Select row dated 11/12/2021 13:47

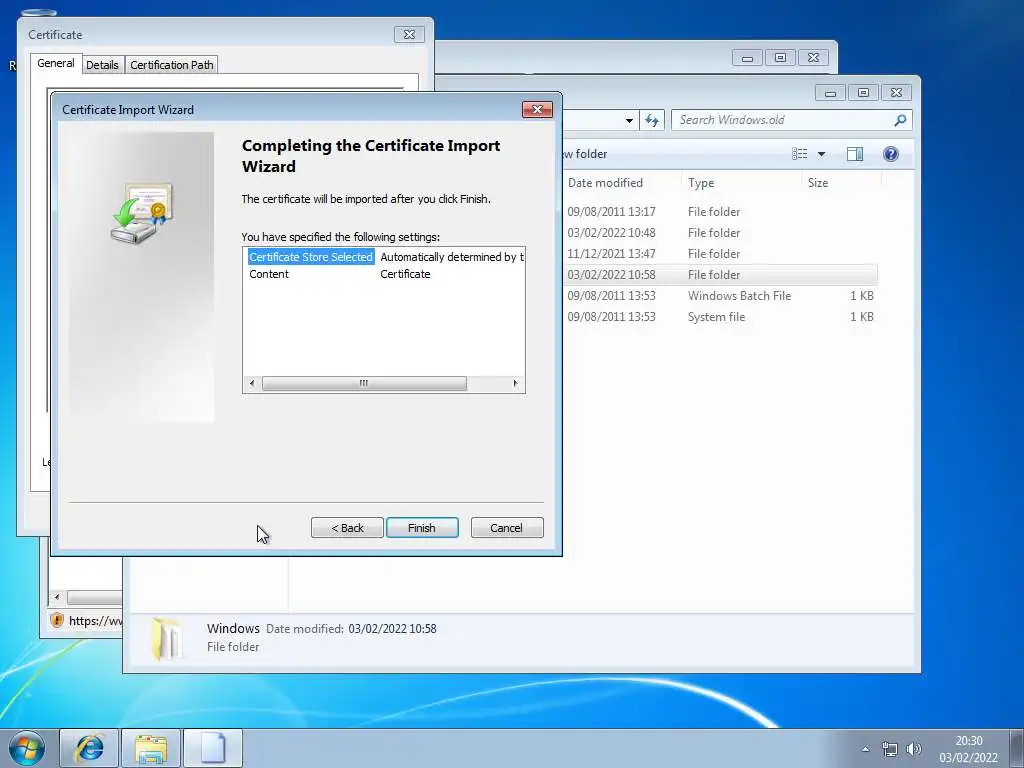click(x=718, y=253)
